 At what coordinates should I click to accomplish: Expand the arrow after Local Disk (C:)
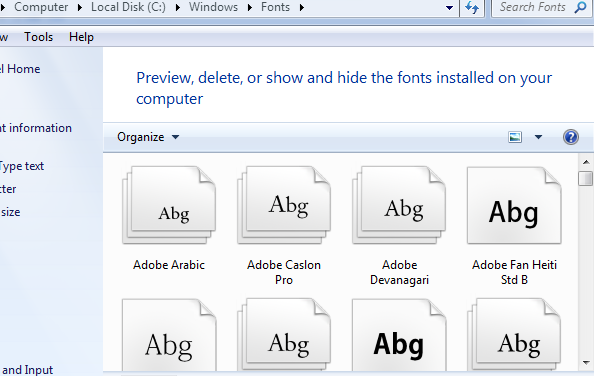178,7
